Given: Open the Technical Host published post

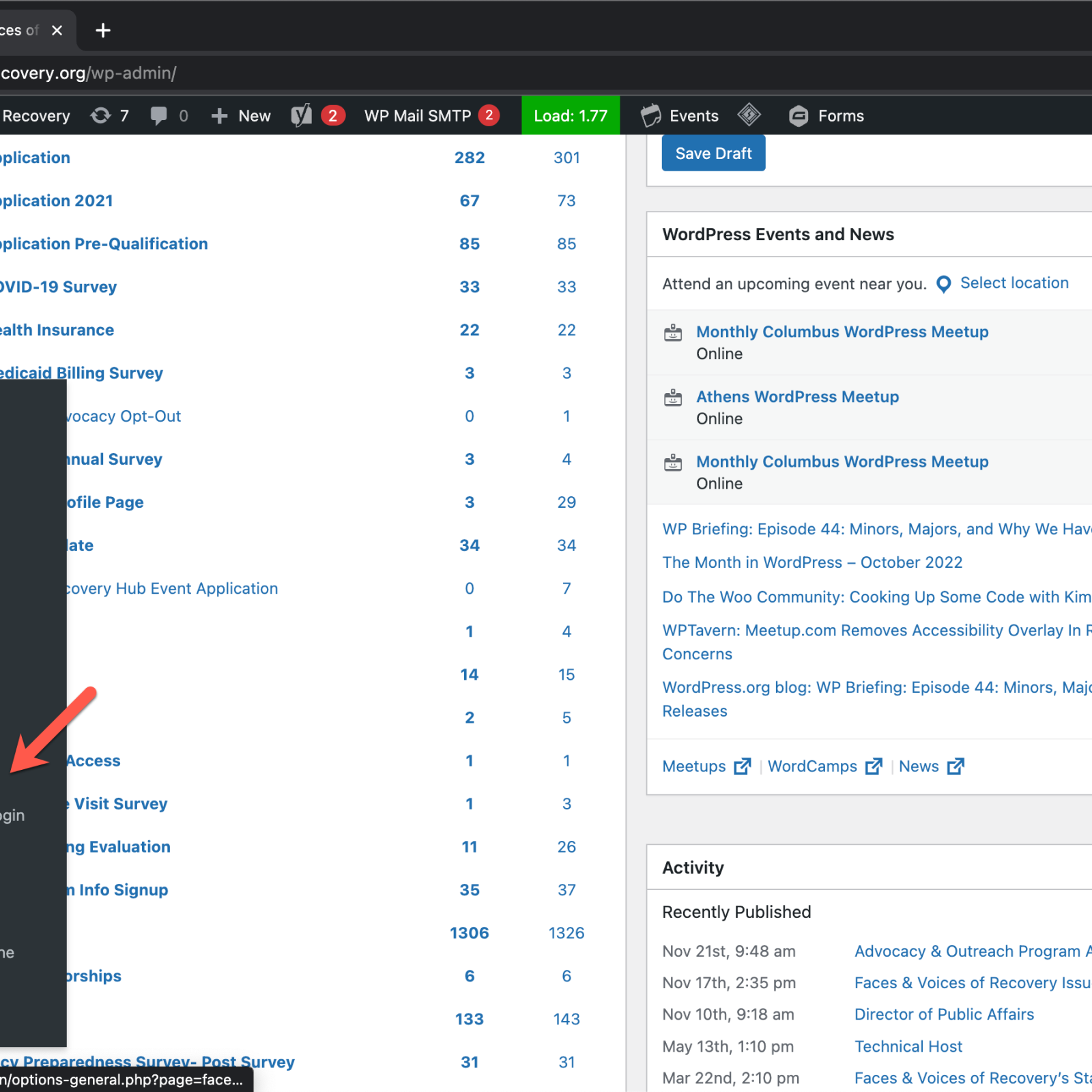Looking at the screenshot, I should tap(908, 1046).
